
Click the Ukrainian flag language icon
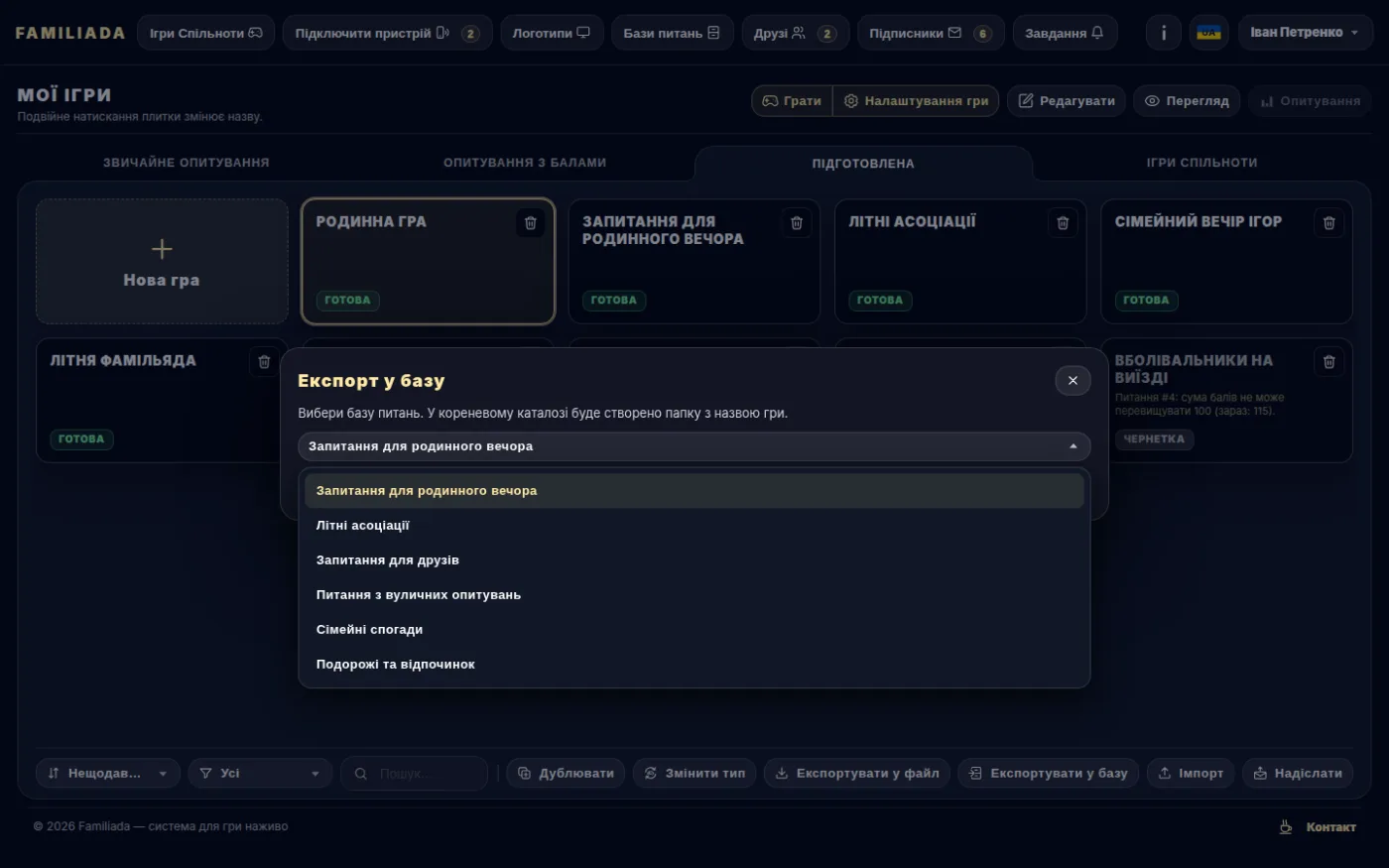coord(1208,33)
